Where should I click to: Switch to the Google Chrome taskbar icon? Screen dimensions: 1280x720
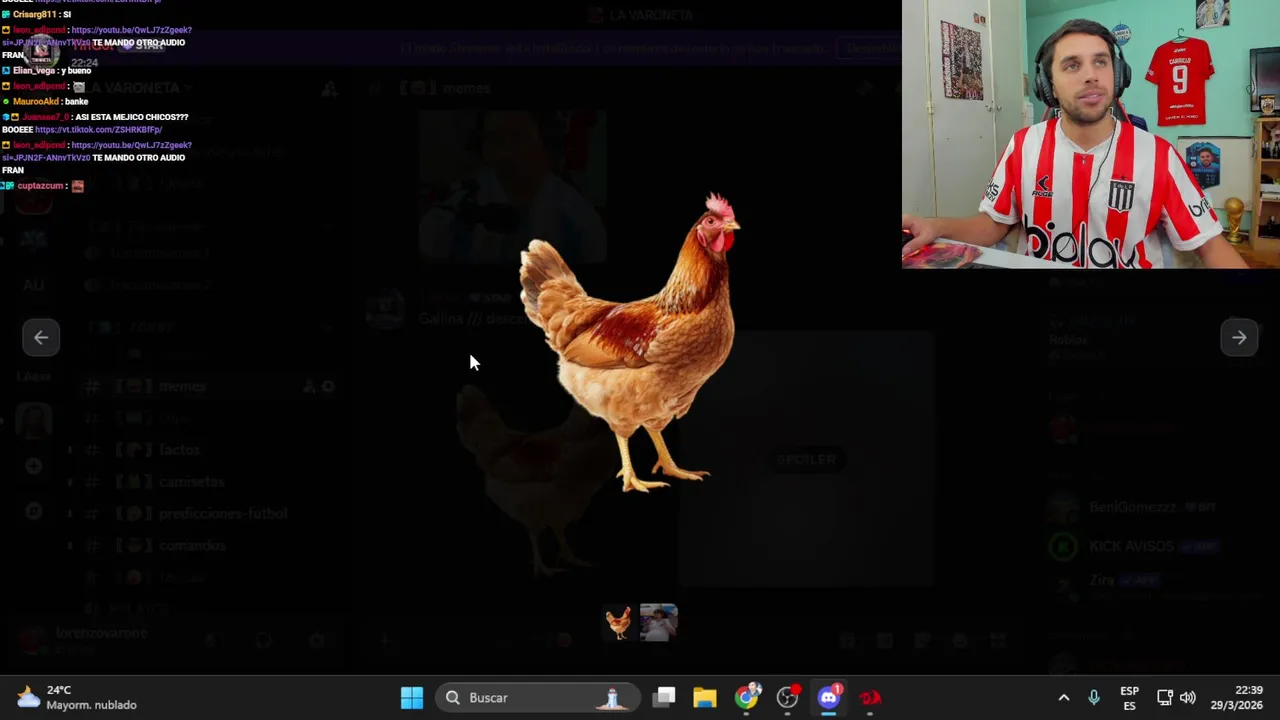tap(747, 697)
